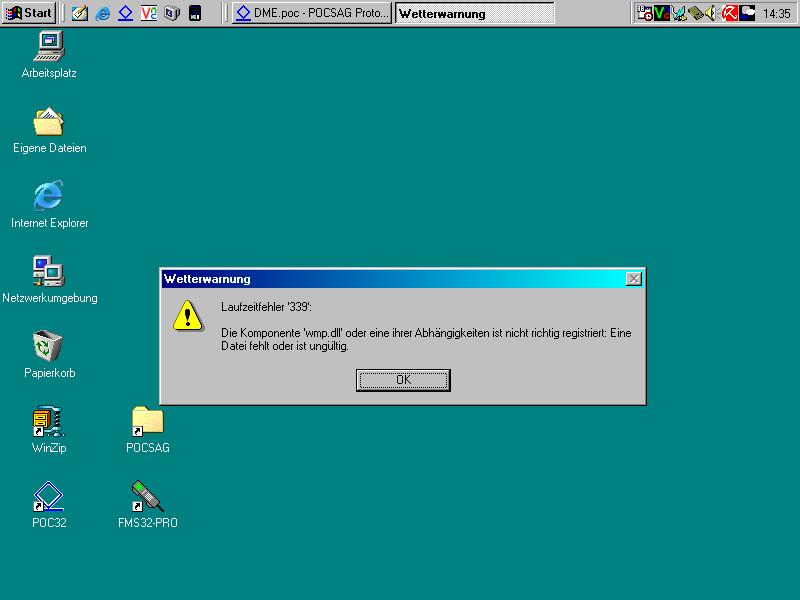The height and width of the screenshot is (600, 800).
Task: Activate the Wetterwarnung taskbar button
Action: click(474, 14)
